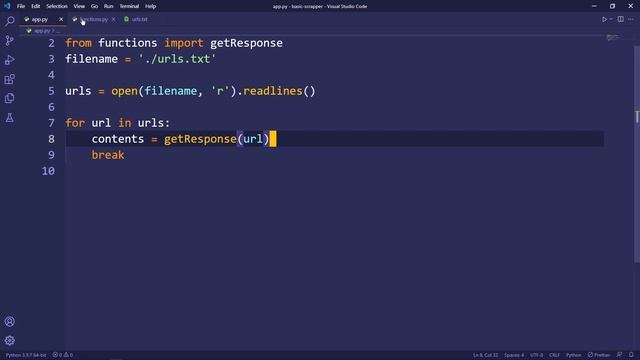Change the Spaces indentation setting
This screenshot has height=360, width=640.
[514, 355]
